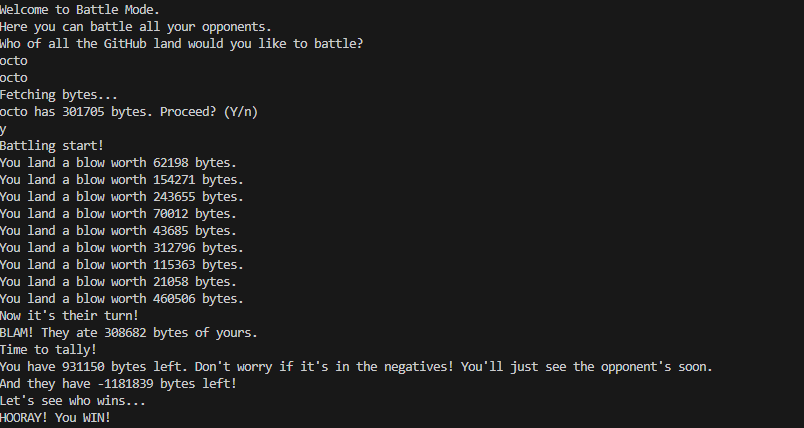Click the blow worth 154271 bytes line
Screen dimensions: 804x428
(122, 179)
